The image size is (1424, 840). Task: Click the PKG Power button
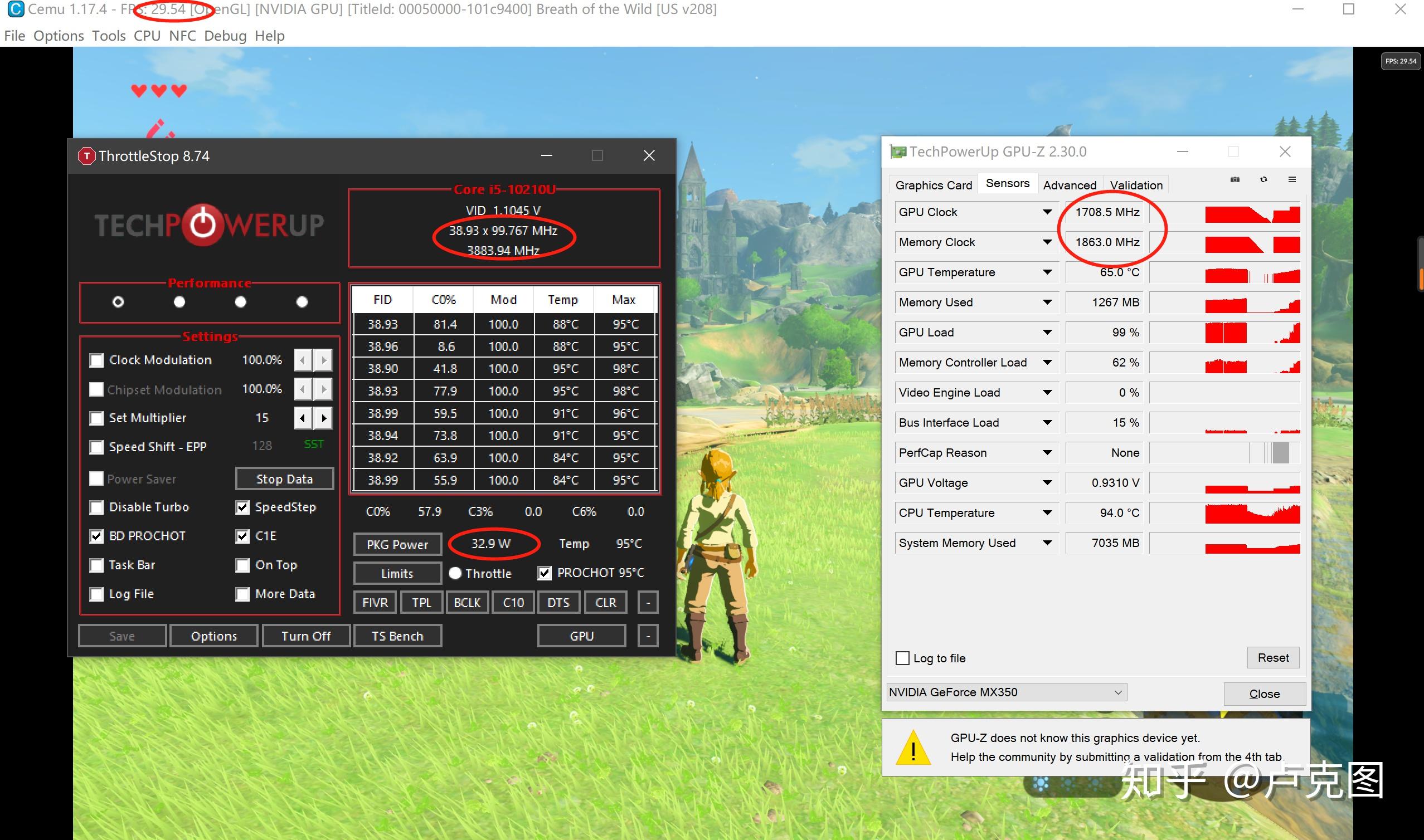pyautogui.click(x=397, y=545)
